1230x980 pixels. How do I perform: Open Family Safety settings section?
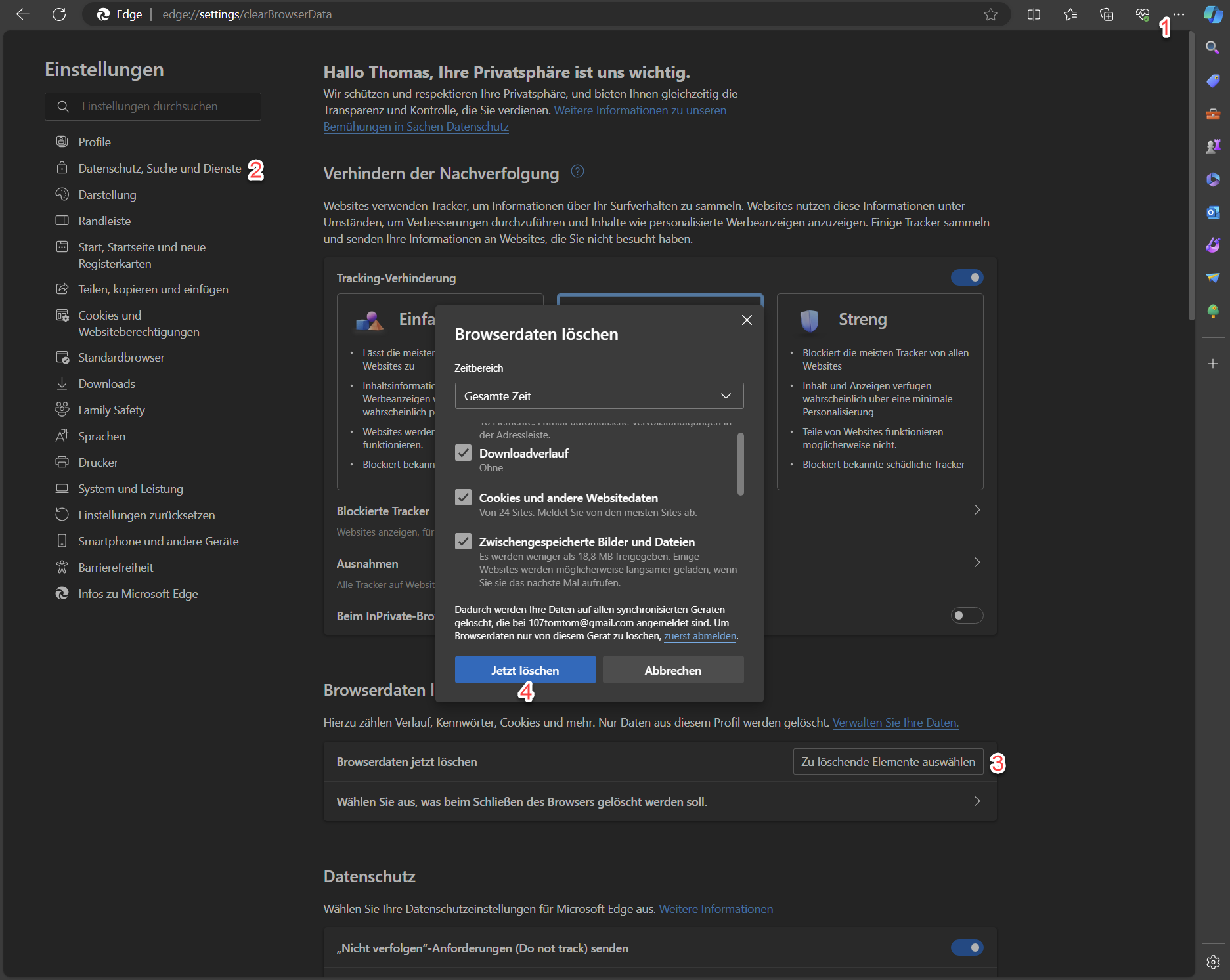click(x=111, y=410)
